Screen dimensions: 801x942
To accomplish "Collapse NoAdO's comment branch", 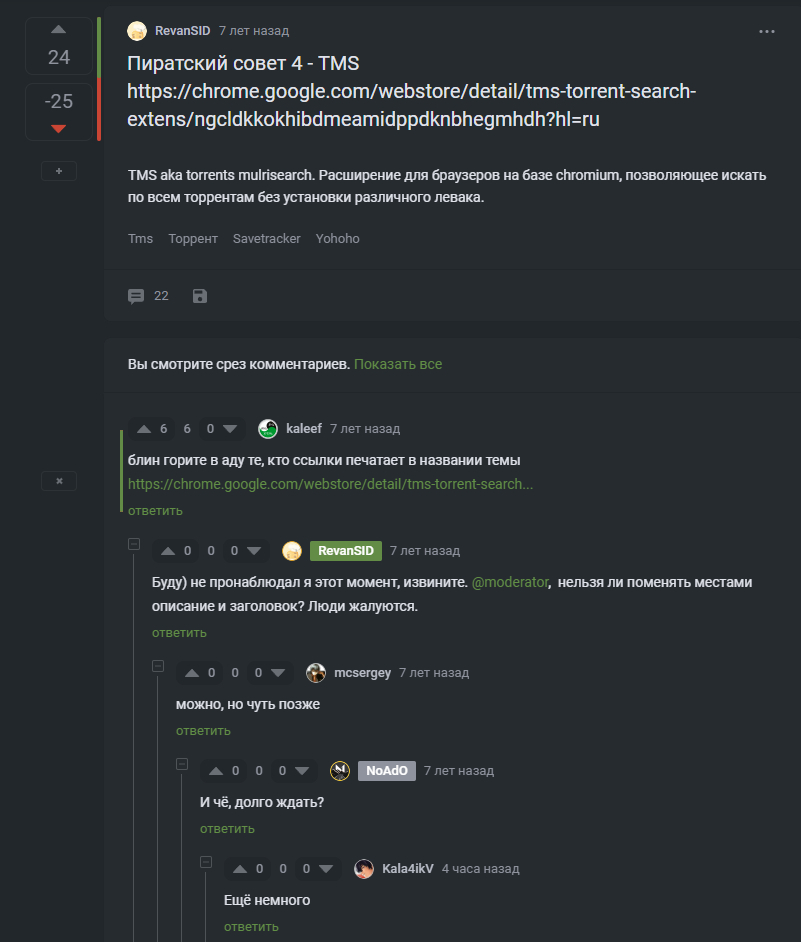I will click(182, 764).
